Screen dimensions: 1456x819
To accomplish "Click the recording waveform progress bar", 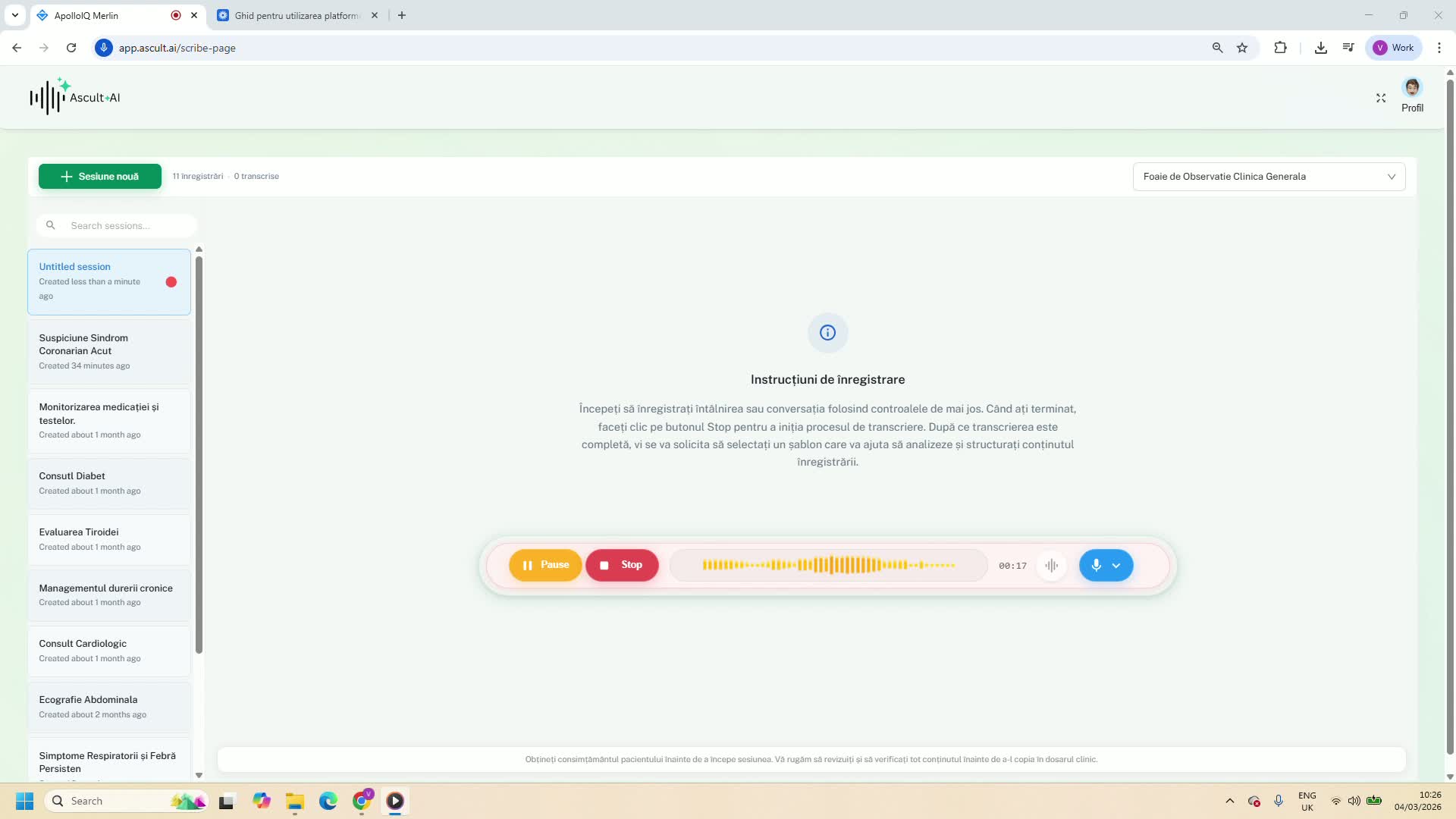I will tap(828, 566).
